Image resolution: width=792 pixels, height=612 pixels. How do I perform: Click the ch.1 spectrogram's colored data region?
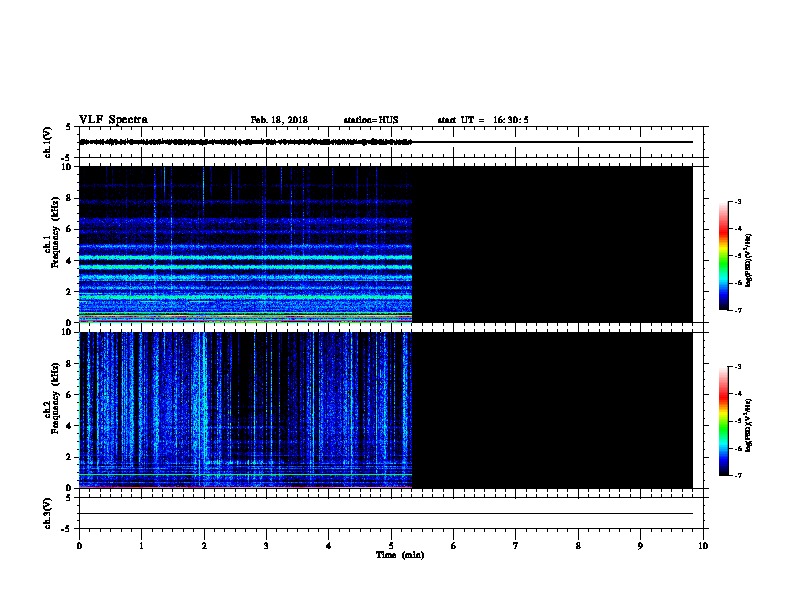point(245,244)
